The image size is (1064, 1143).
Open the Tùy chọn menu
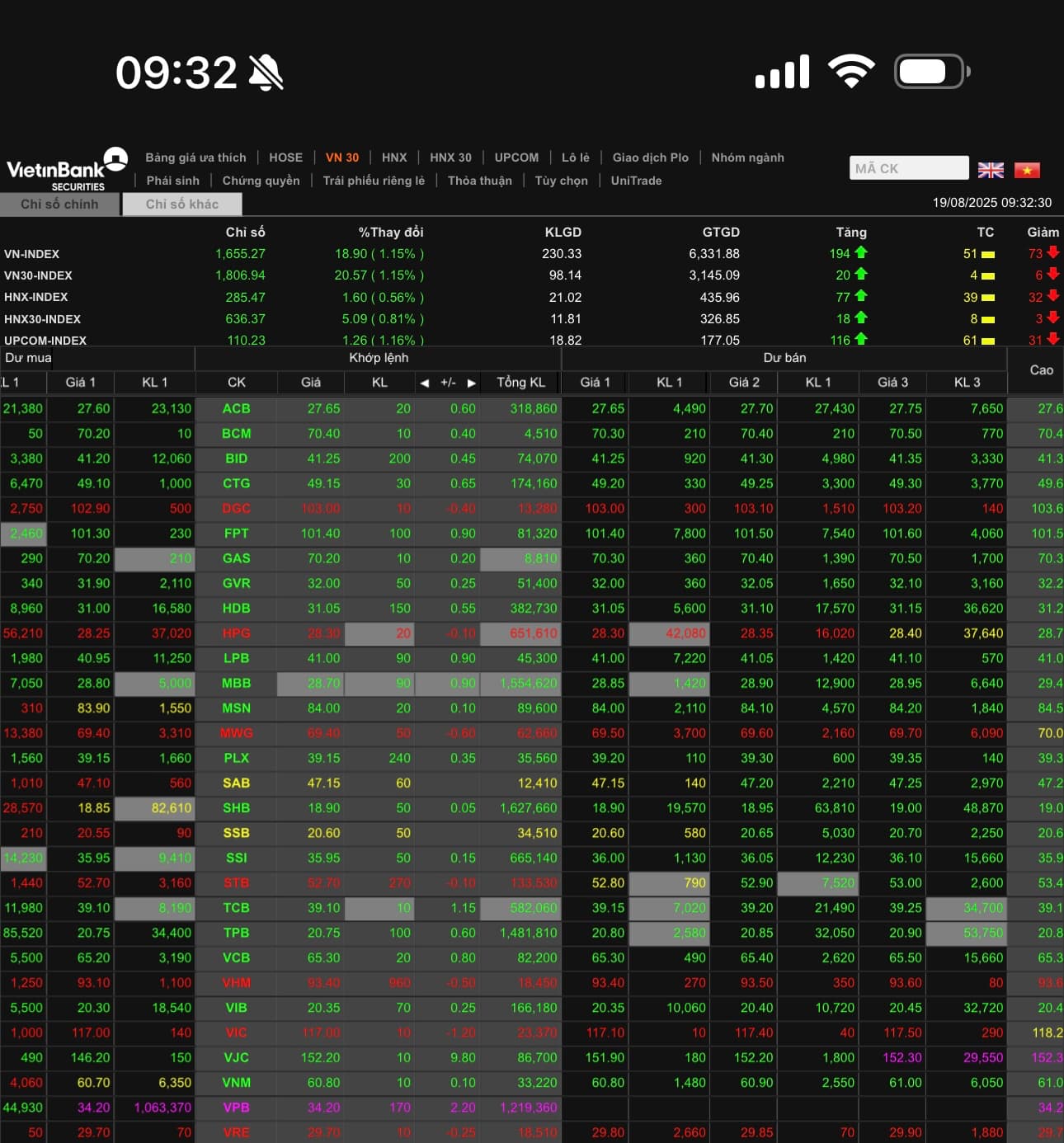561,181
